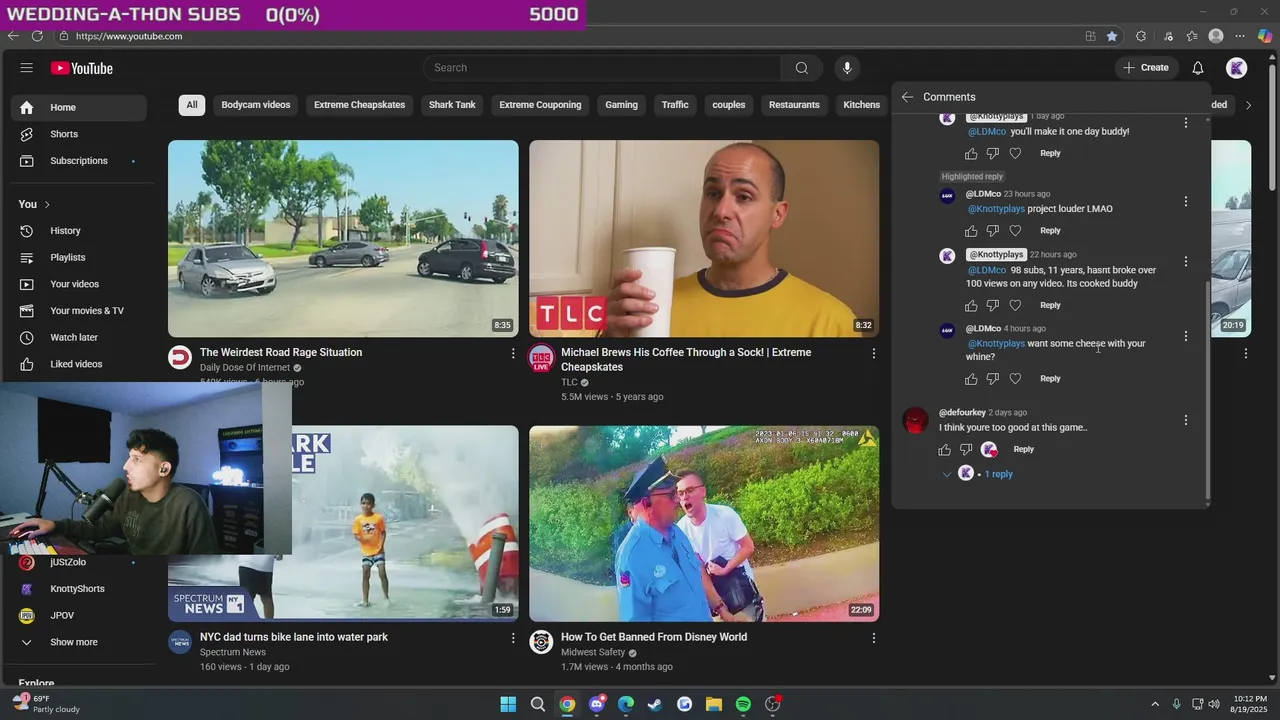The image size is (1280, 720).
Task: Click in the YouTube search field
Action: (602, 68)
